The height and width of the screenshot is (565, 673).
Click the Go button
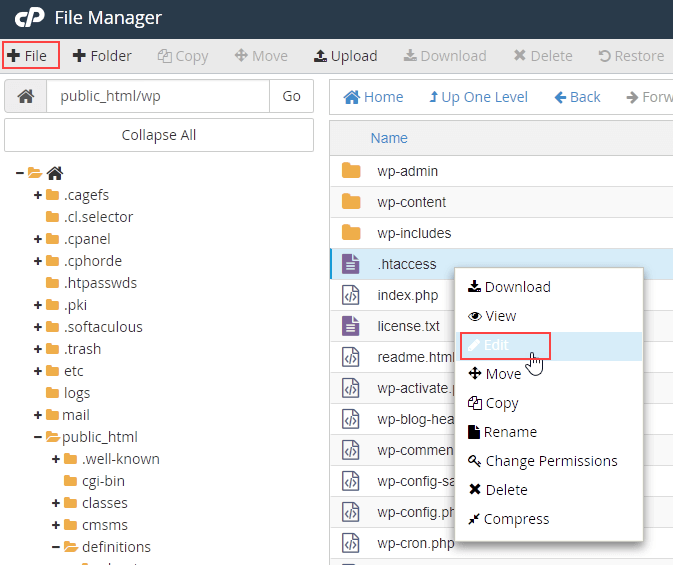coord(291,96)
